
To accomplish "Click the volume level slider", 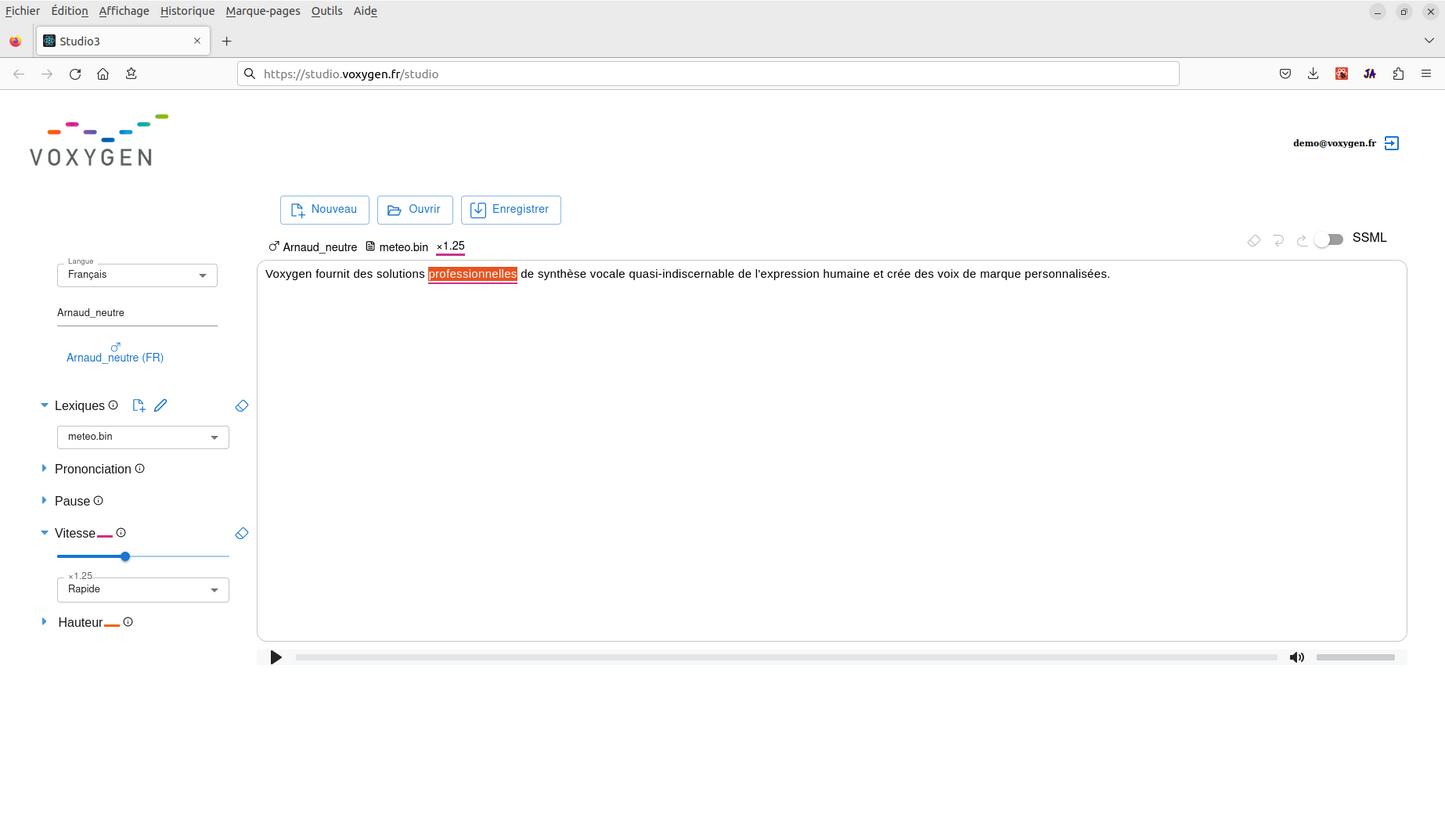I will 1355,657.
